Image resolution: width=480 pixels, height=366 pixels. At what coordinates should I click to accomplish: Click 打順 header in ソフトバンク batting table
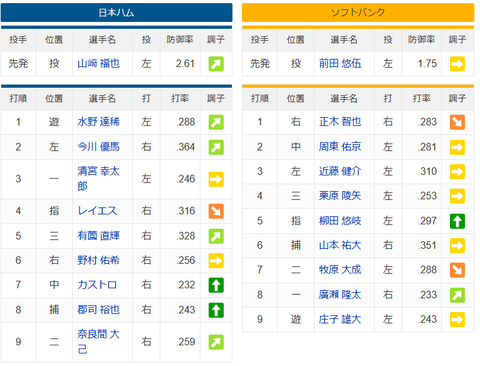coord(260,98)
